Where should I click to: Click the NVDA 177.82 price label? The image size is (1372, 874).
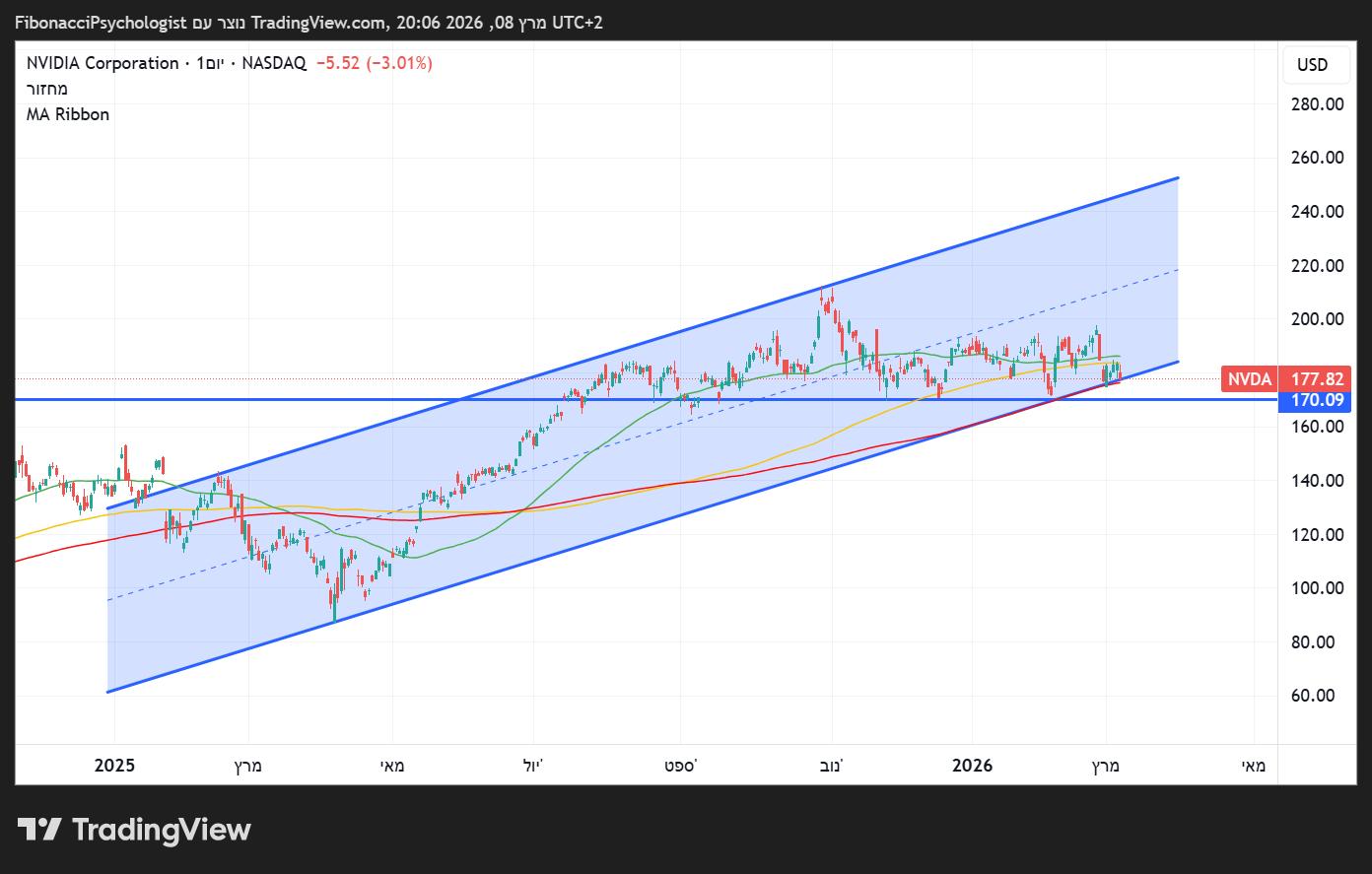click(x=1285, y=379)
